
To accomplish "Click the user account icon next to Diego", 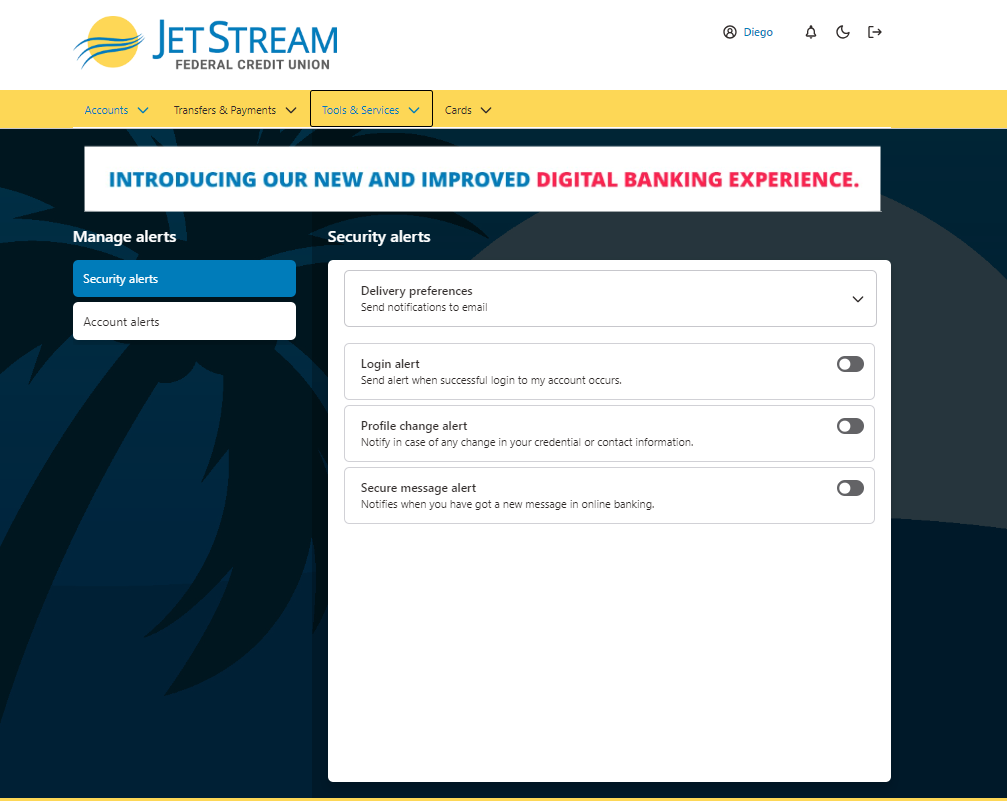I will click(729, 31).
